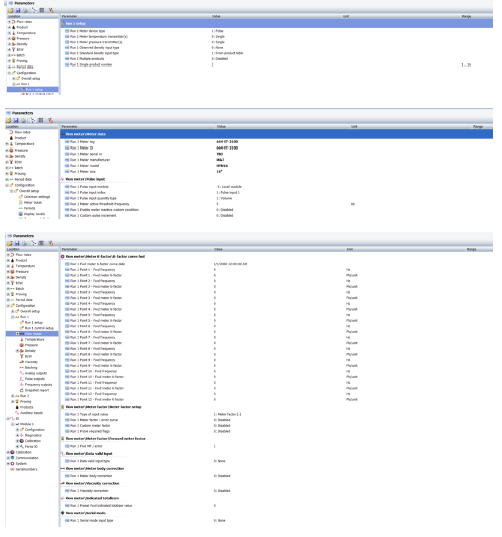This screenshot has height=537, width=502.
Task: Select the Serialnumbers tree item
Action: tap(26, 469)
